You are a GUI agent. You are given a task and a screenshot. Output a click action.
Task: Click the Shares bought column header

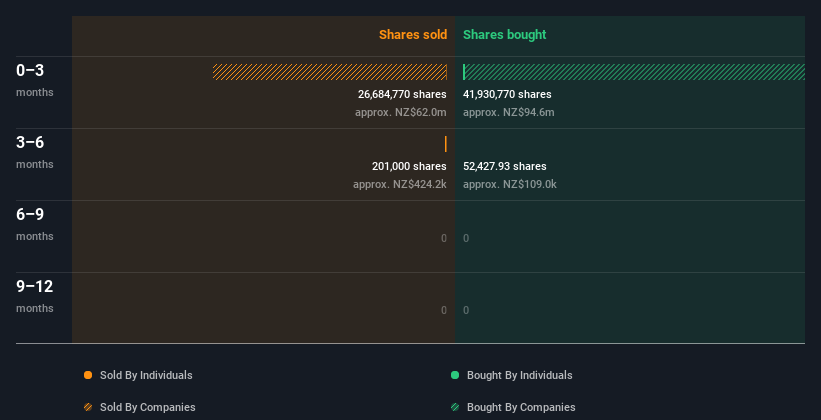coord(505,35)
